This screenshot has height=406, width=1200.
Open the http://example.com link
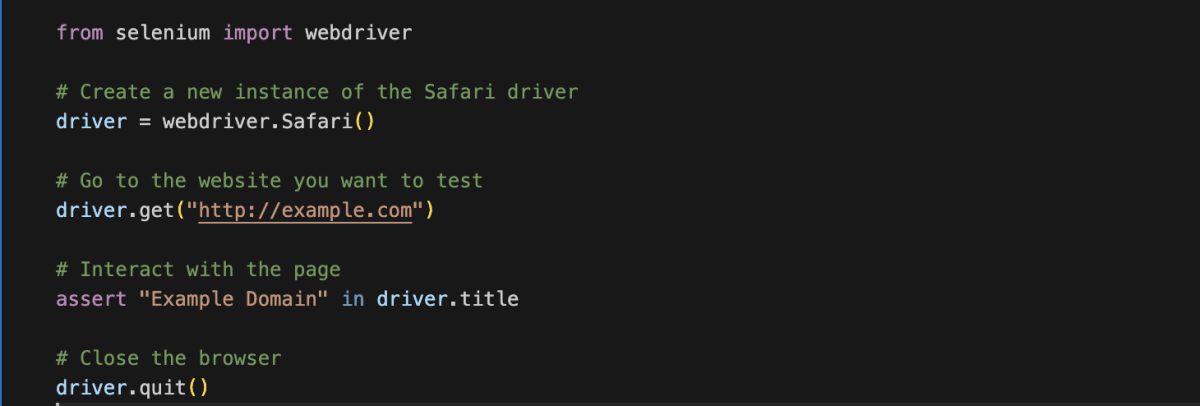click(x=305, y=211)
